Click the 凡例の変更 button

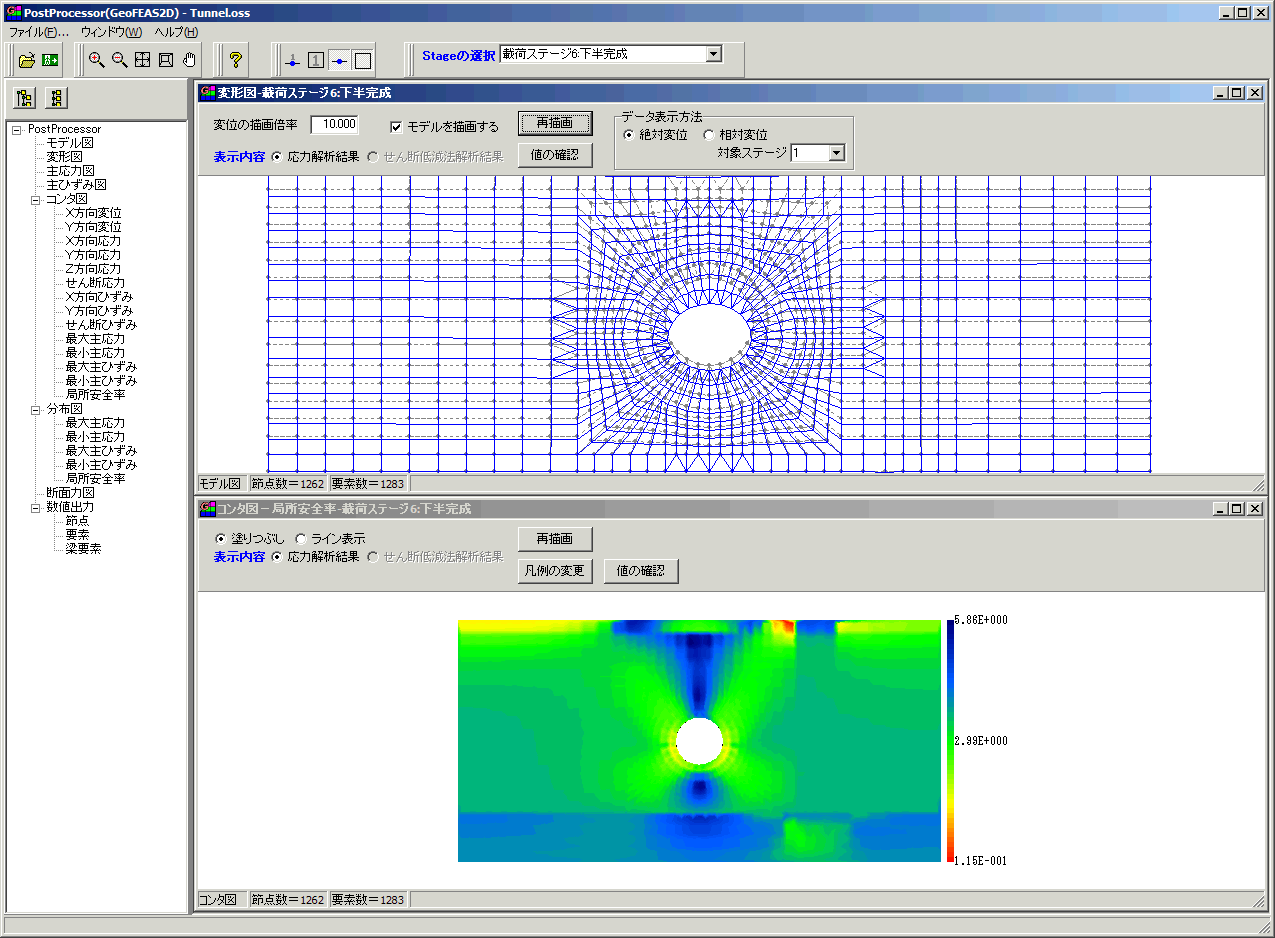click(555, 571)
